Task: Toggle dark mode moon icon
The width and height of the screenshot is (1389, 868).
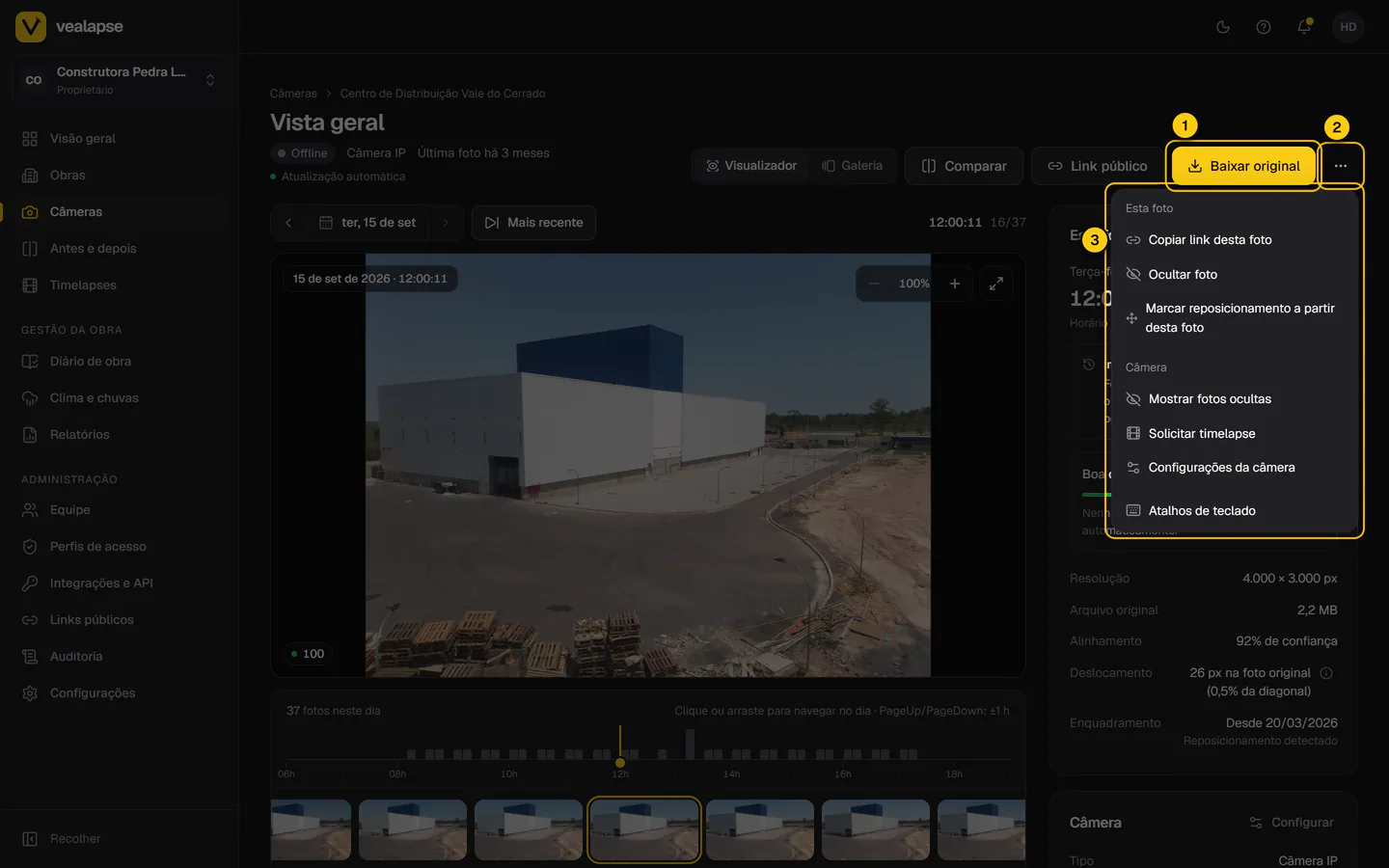Action: pyautogui.click(x=1223, y=27)
